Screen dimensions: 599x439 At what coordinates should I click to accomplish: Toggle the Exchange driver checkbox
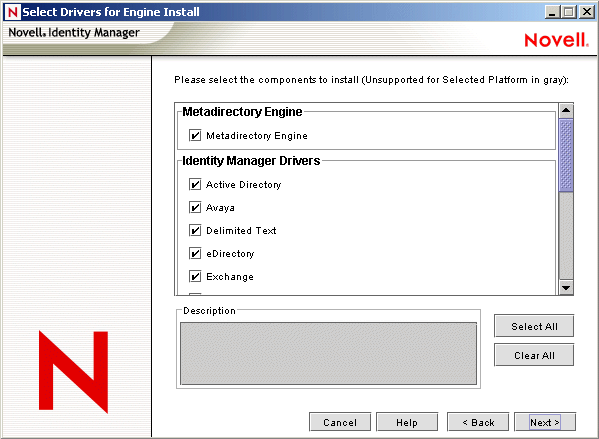point(195,276)
